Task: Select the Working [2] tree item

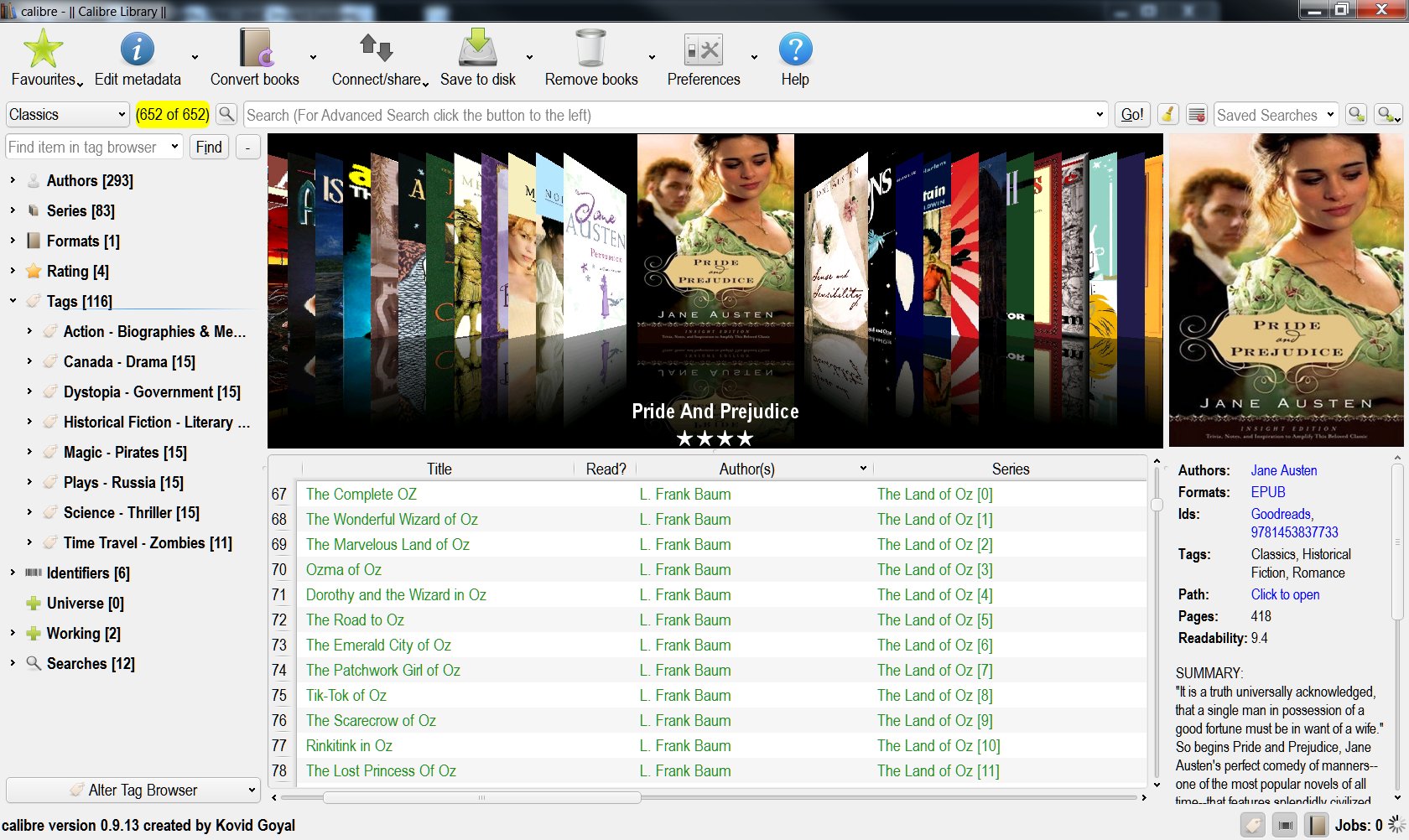Action: pos(83,633)
